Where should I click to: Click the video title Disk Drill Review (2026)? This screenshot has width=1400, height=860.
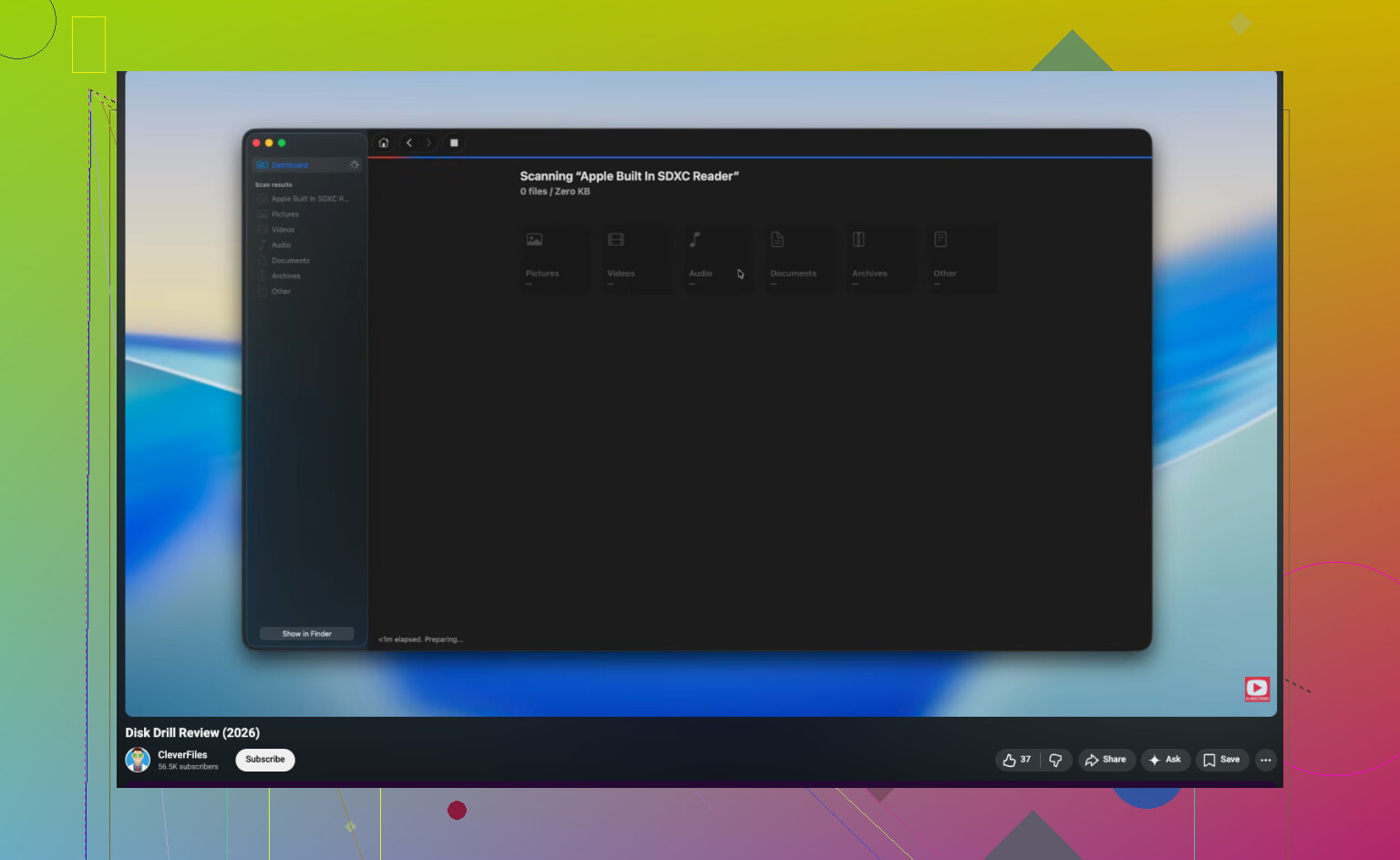pos(192,732)
